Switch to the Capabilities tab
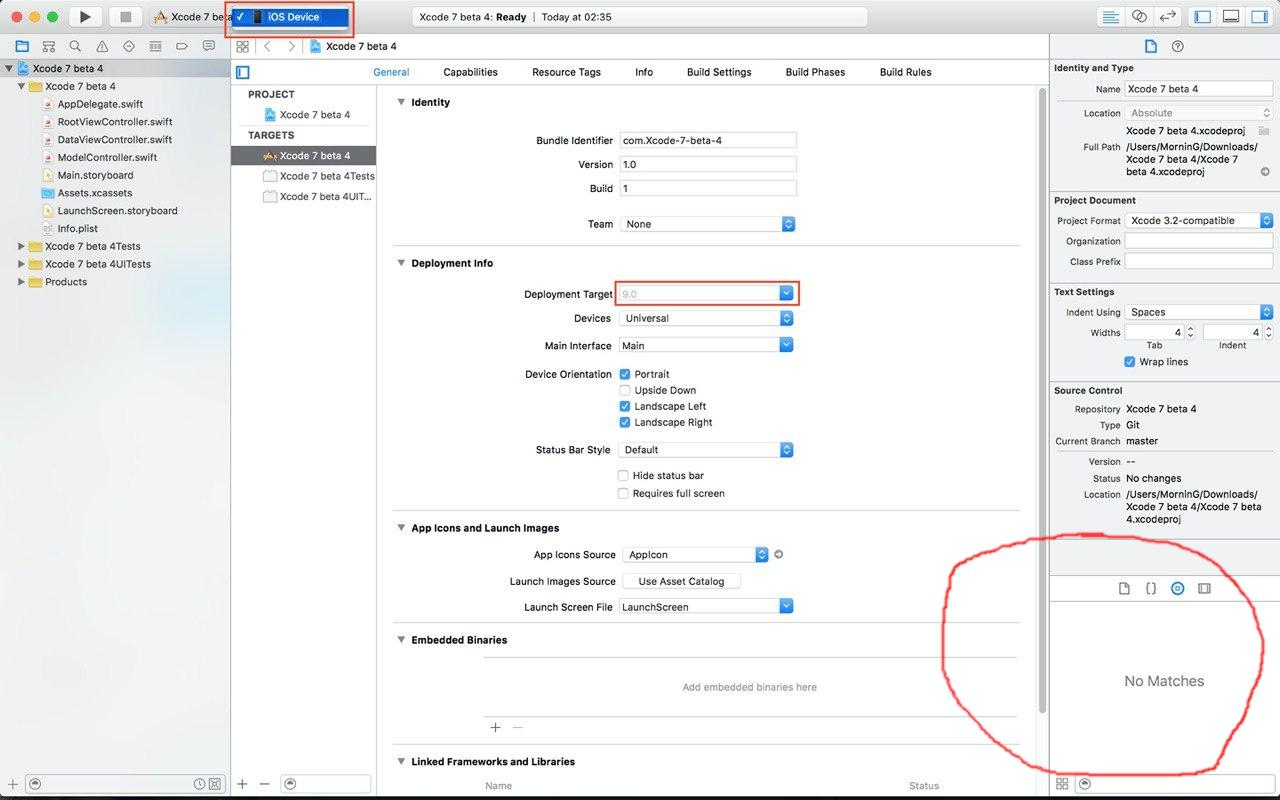The image size is (1280, 800). click(470, 72)
